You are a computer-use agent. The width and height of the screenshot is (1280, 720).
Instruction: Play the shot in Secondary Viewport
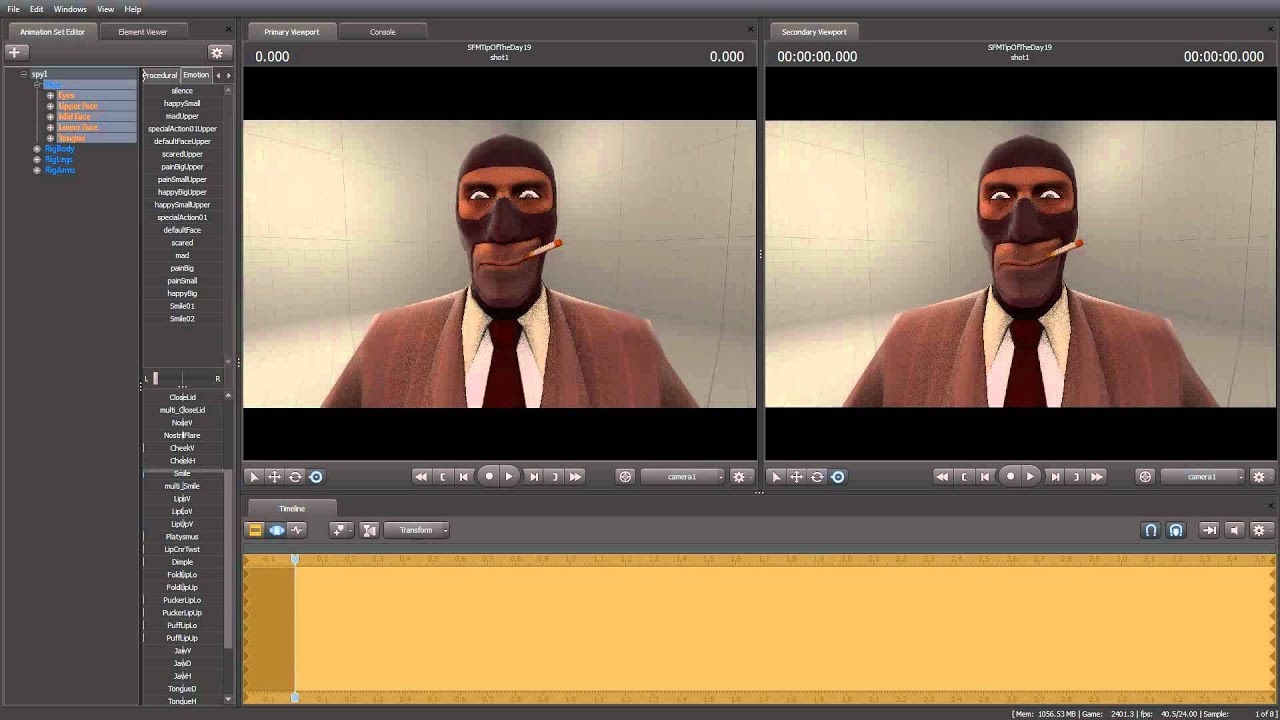point(1030,477)
